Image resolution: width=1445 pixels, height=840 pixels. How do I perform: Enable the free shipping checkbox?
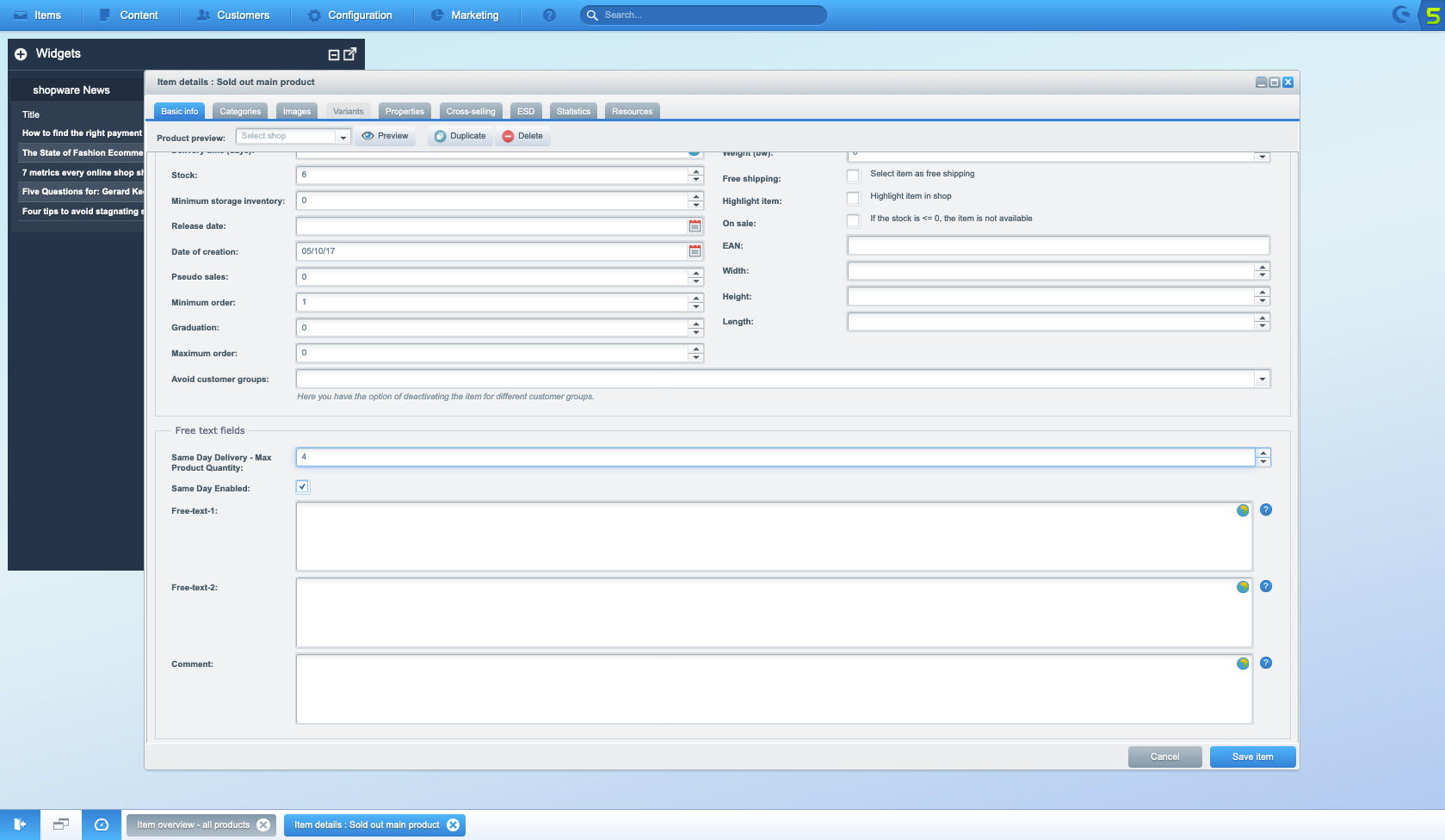coord(853,176)
